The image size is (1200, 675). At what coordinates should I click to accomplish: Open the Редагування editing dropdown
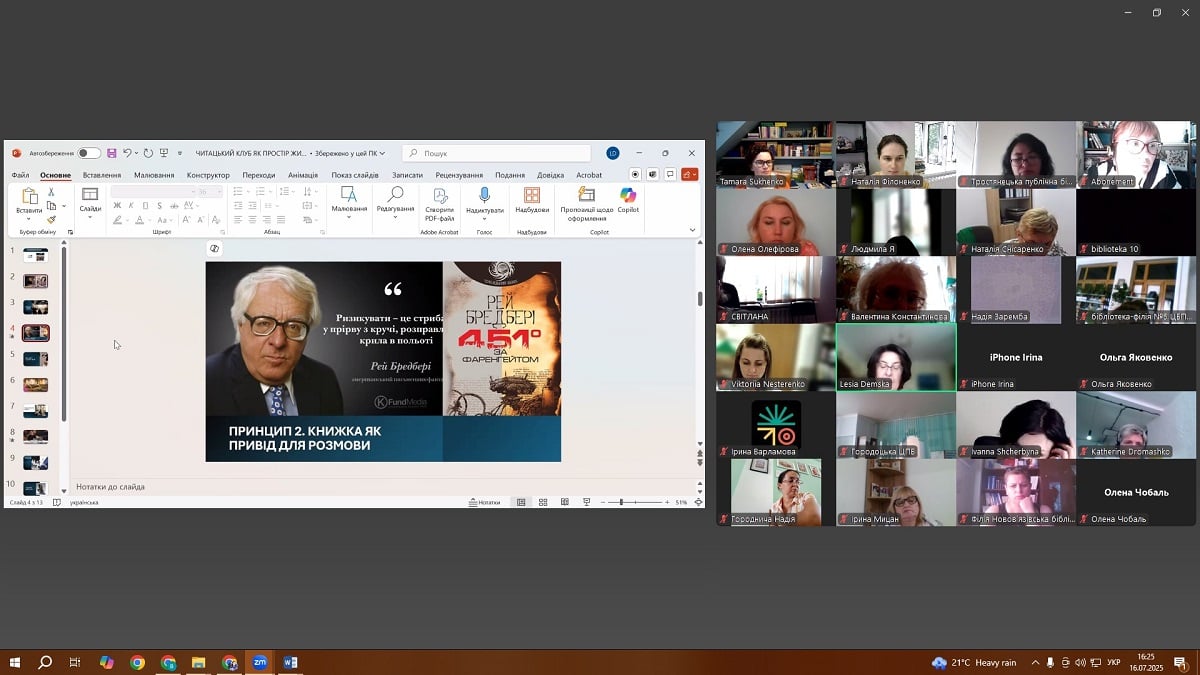pos(395,201)
